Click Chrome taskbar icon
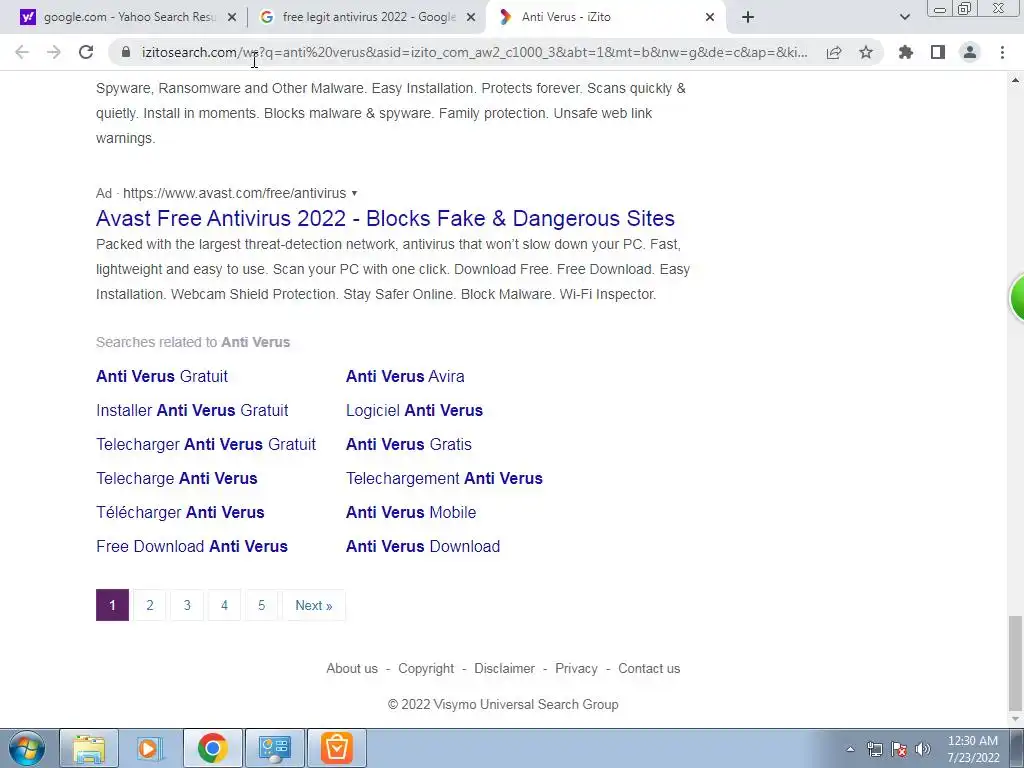This screenshot has height=768, width=1024. (212, 748)
